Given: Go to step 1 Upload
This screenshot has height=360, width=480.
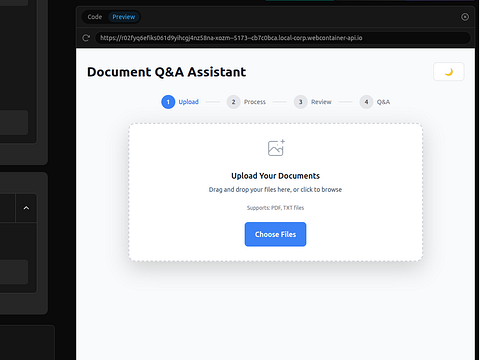Looking at the screenshot, I should coord(180,102).
